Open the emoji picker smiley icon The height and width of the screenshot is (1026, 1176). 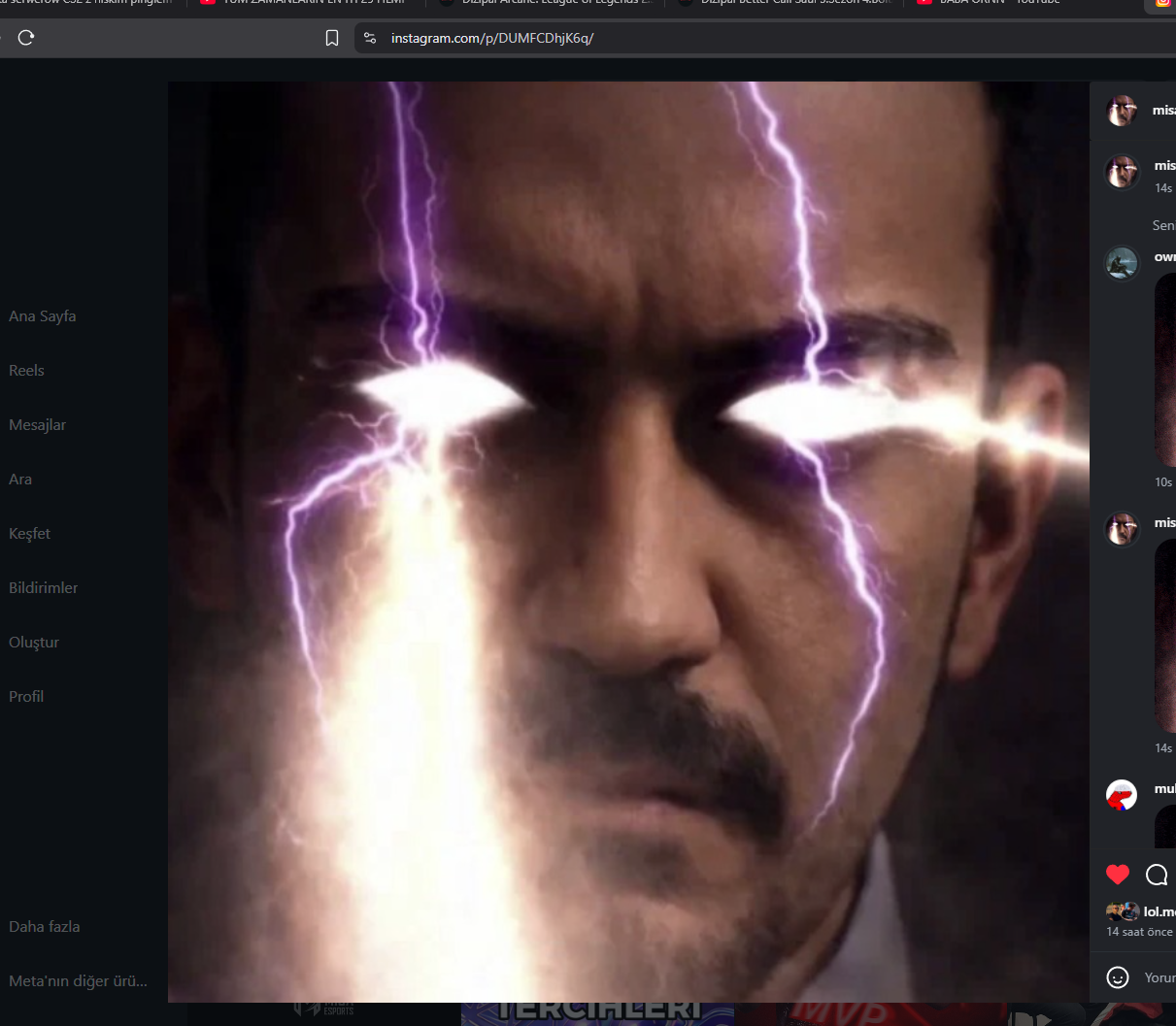click(x=1118, y=977)
